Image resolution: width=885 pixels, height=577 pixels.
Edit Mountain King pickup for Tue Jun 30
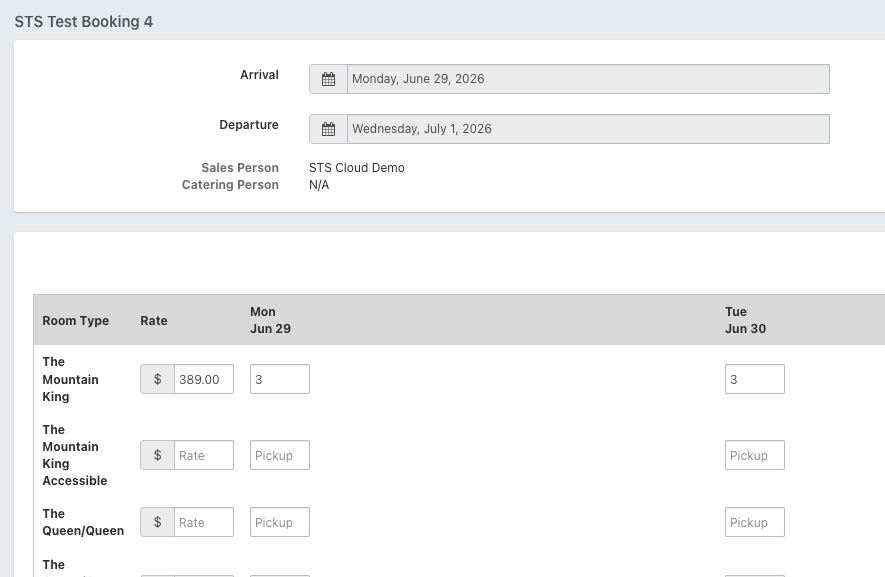point(754,379)
